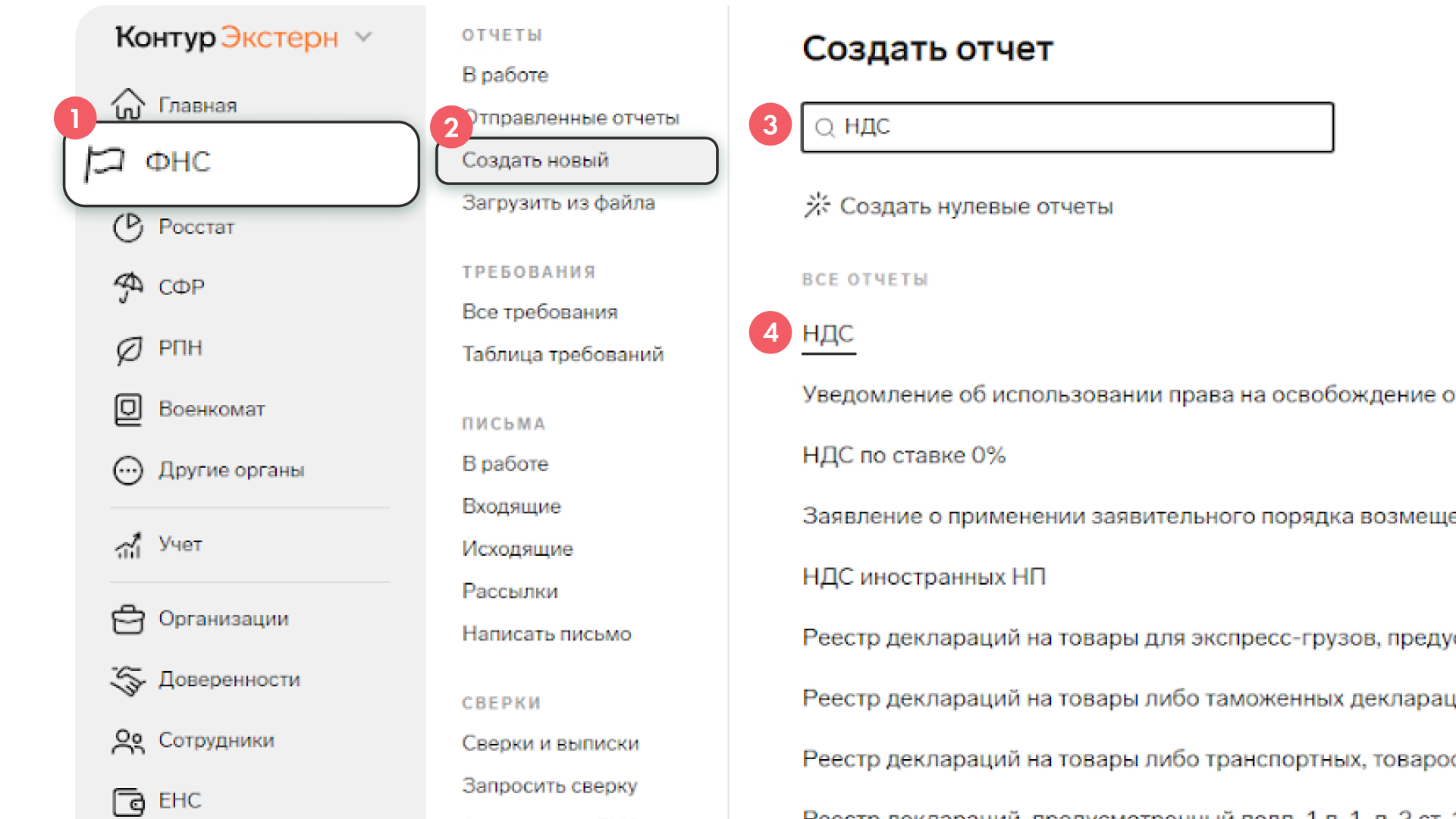Click Создать новый report
Viewport: 1456px width, 819px height.
point(576,161)
